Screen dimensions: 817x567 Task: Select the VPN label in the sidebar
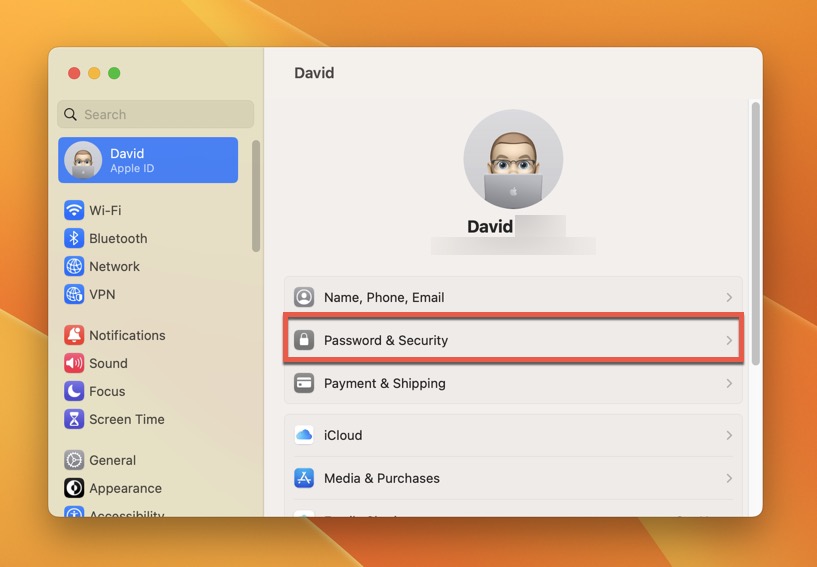(x=102, y=294)
